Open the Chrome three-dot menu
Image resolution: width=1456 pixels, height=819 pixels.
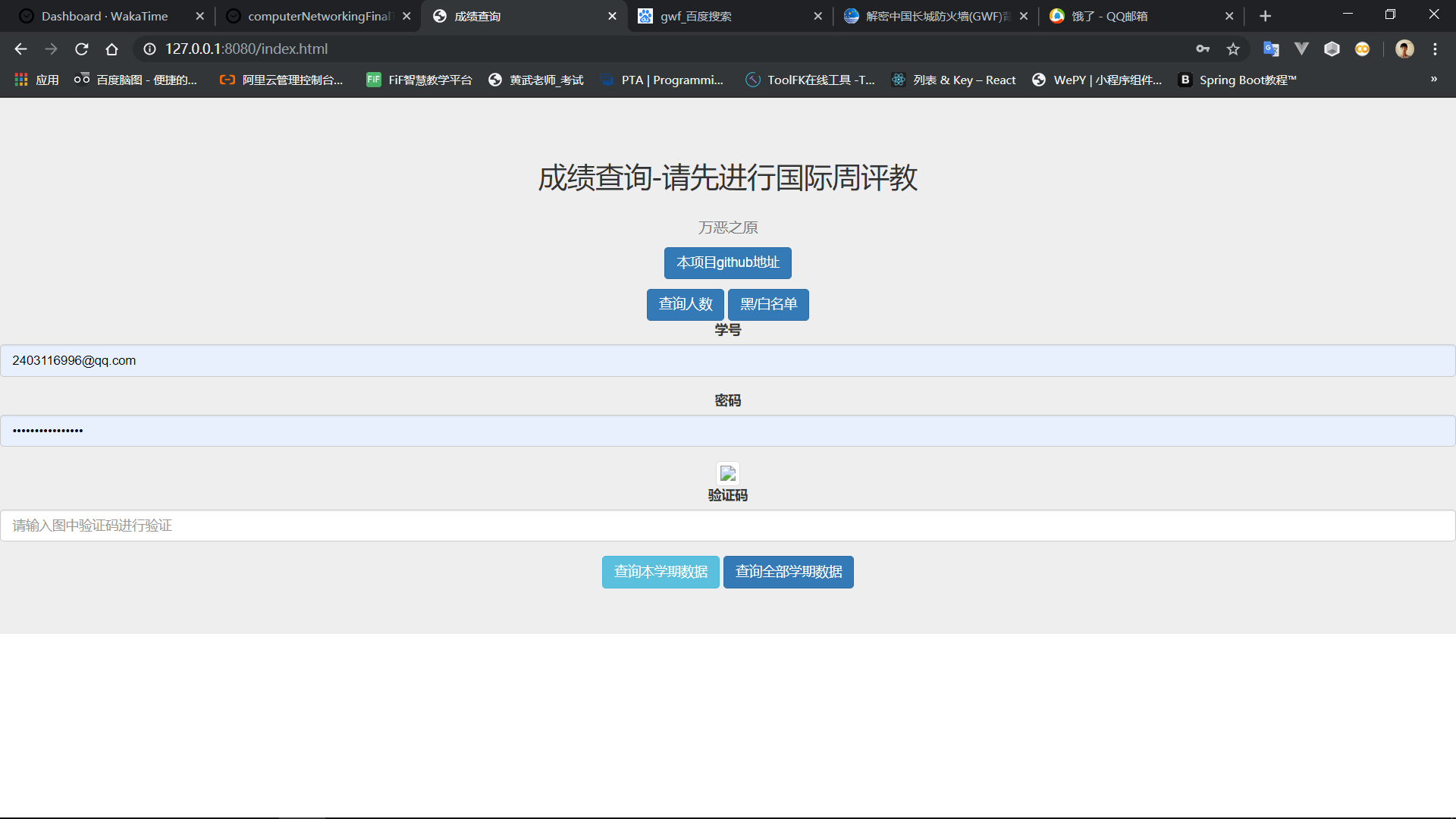(1435, 49)
